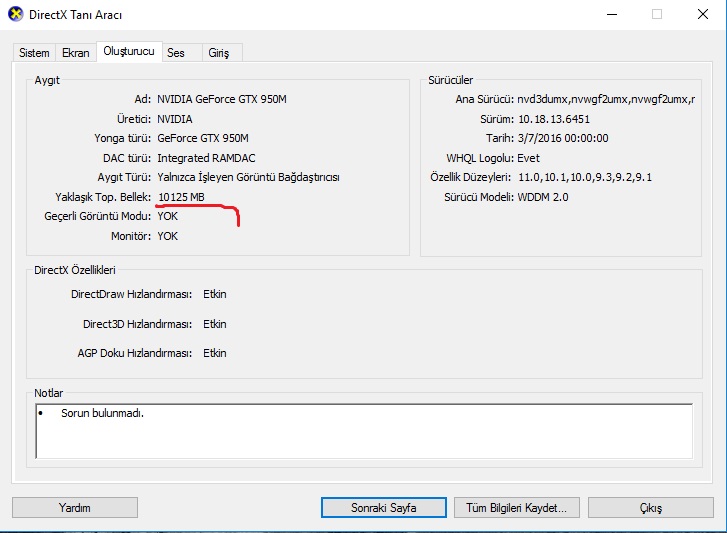Click the Ana Sürücü value 'nvd3dumx,nvwgf2umx'

pyautogui.click(x=606, y=99)
